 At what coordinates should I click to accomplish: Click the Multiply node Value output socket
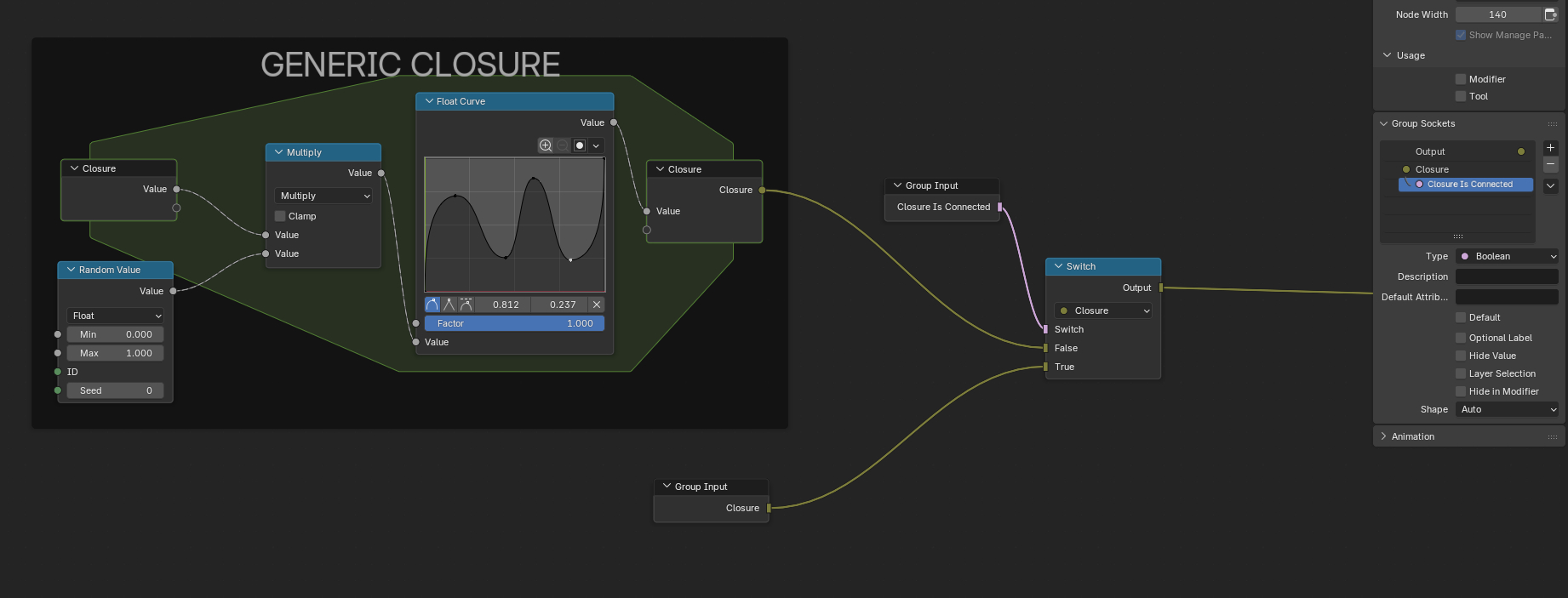click(381, 173)
